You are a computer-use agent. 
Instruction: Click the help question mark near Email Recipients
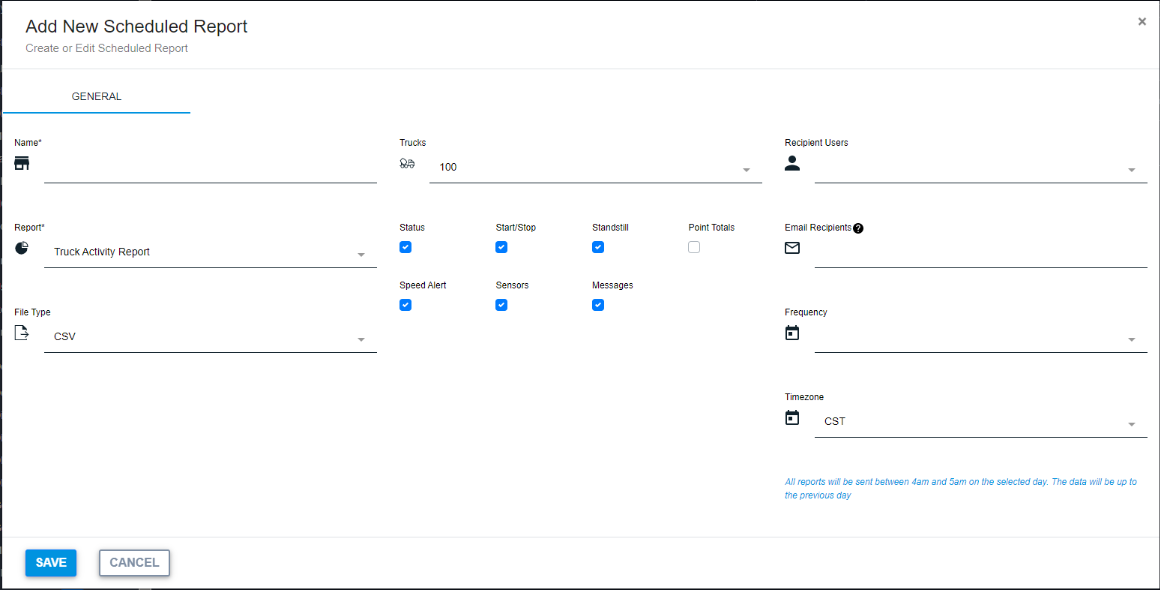858,228
